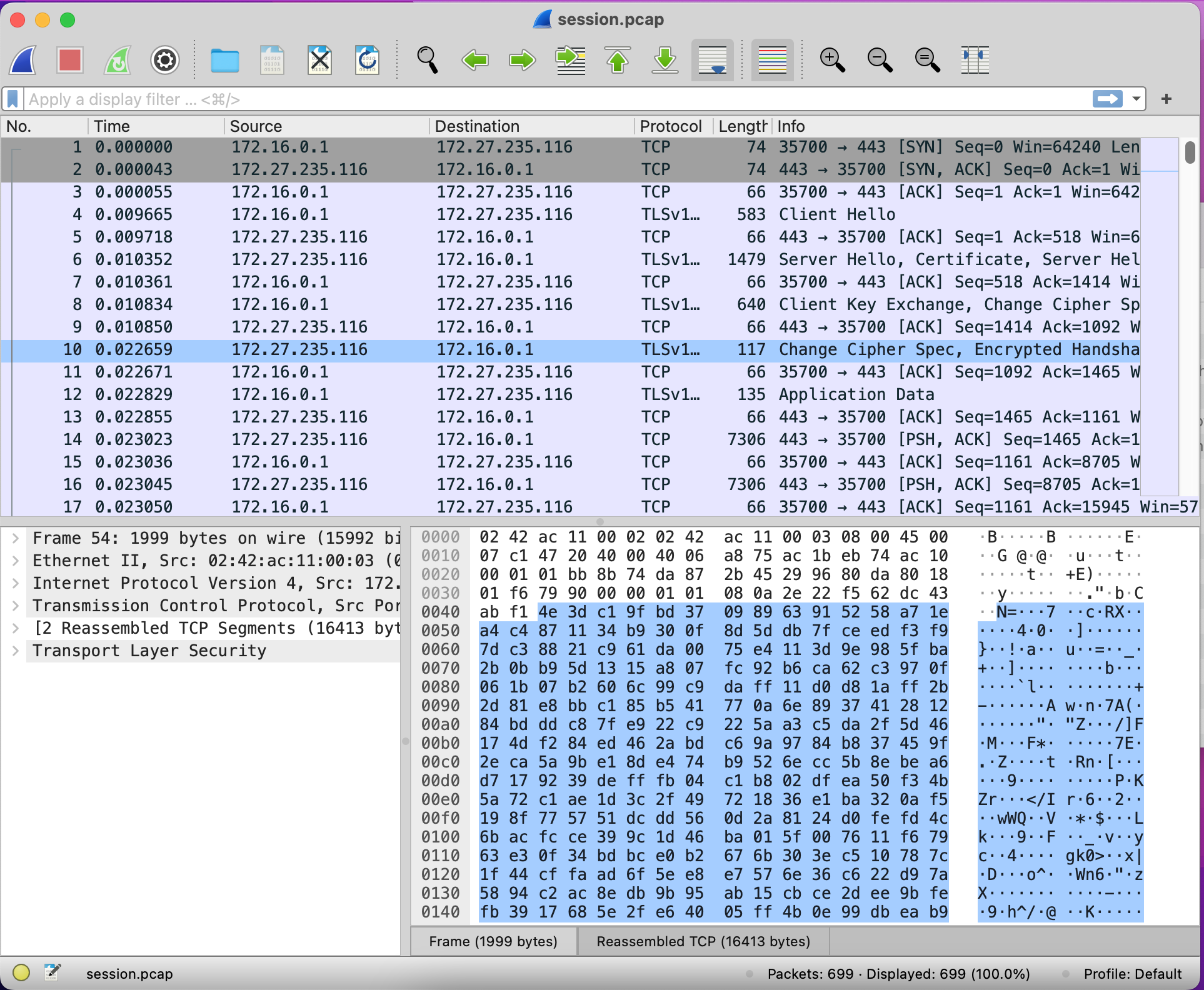
Task: Expand Transport Layer Security node
Action: click(x=16, y=651)
